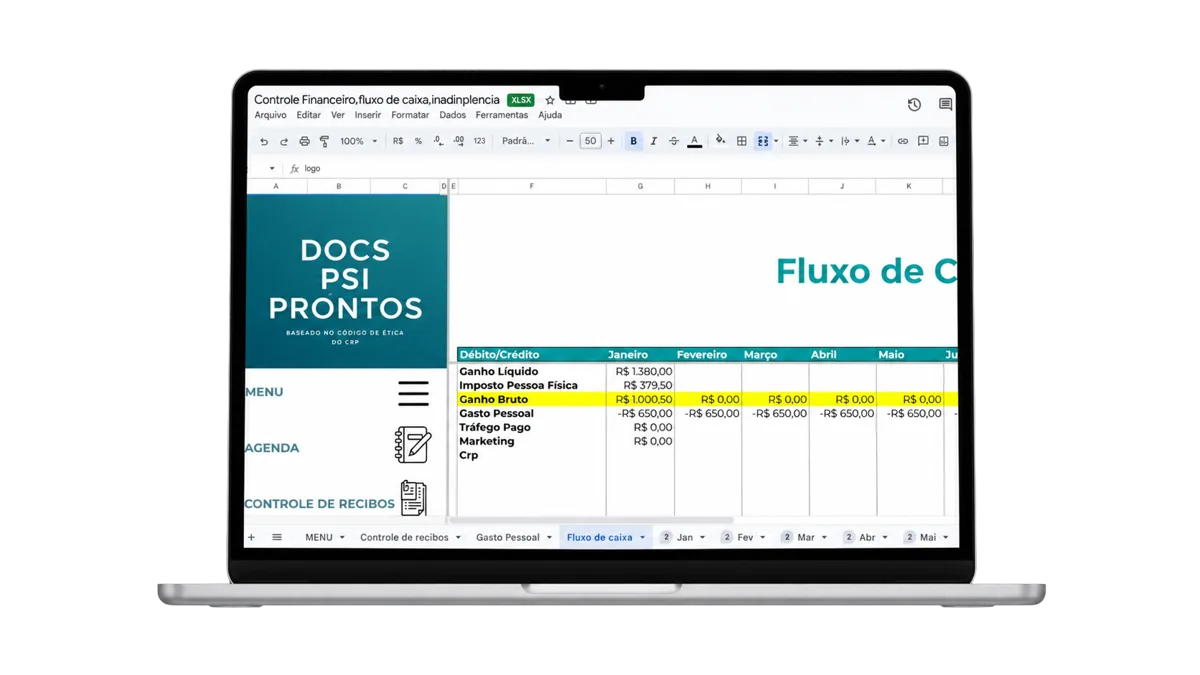Switch to the Jan sheet tab
Image resolution: width=1200 pixels, height=675 pixels.
click(x=685, y=538)
